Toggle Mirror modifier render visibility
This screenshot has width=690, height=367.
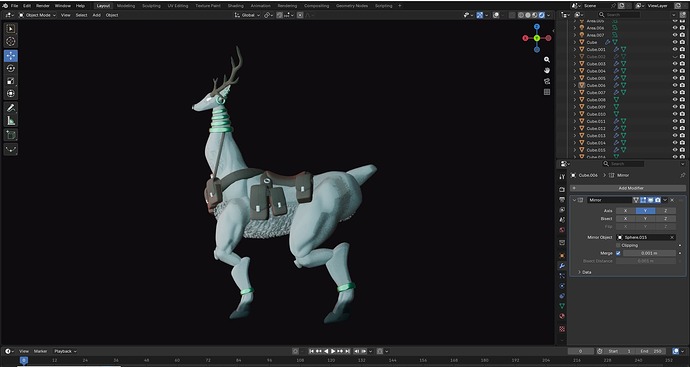(x=657, y=200)
